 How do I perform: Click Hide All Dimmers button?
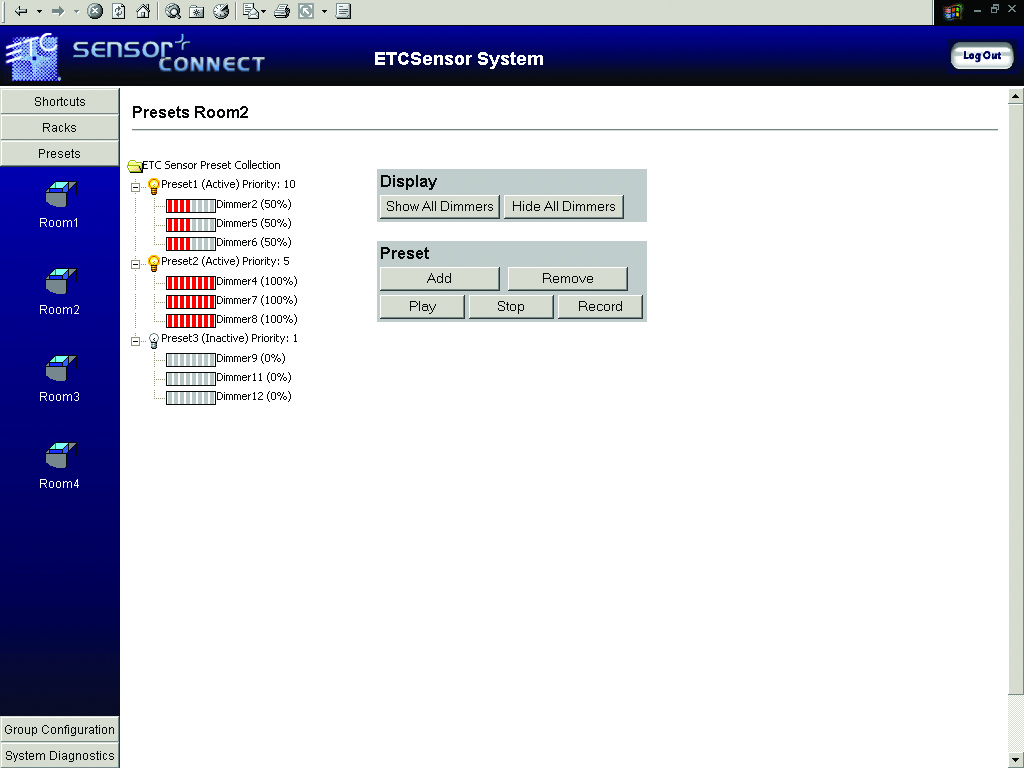564,206
